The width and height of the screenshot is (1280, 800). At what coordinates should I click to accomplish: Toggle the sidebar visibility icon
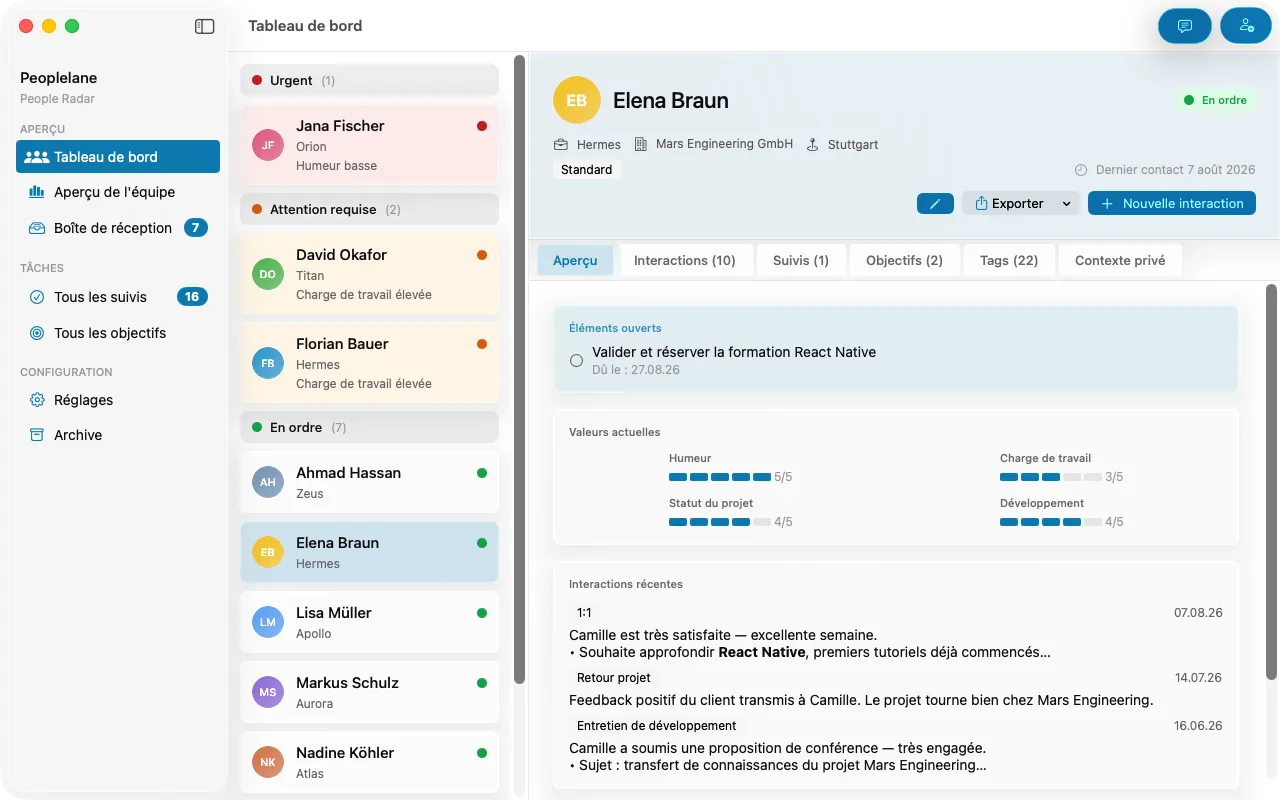click(x=204, y=26)
